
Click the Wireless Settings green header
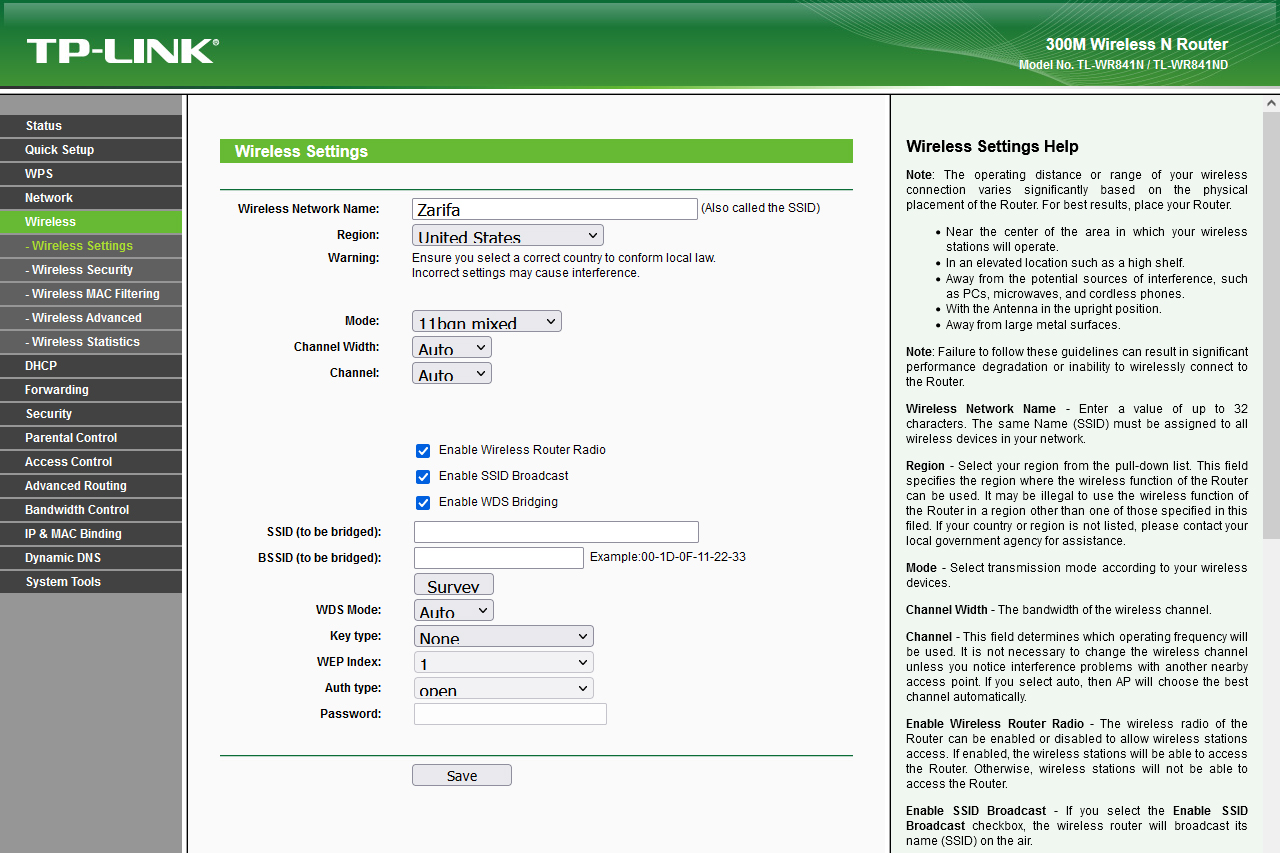tap(536, 151)
